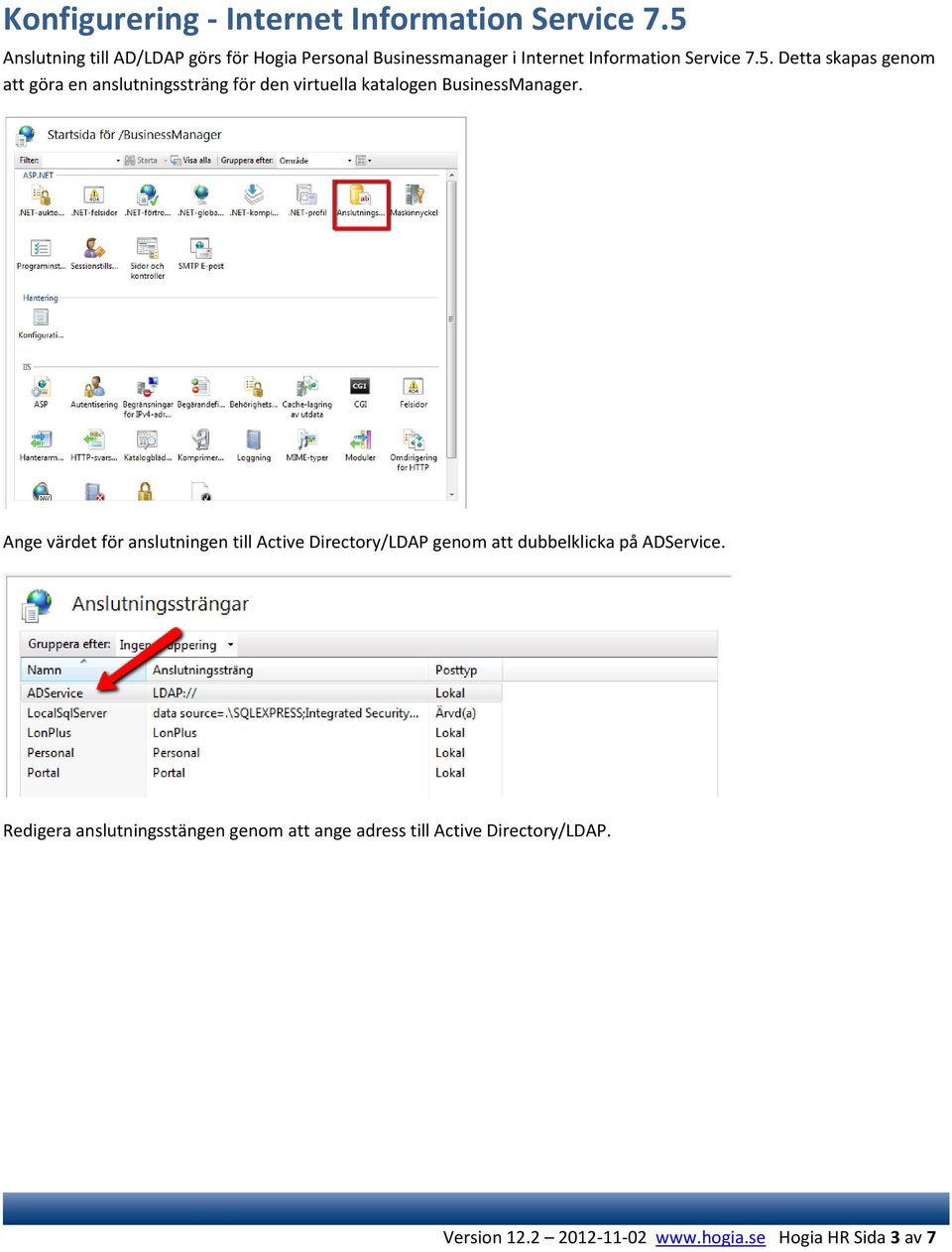The image size is (952, 1252).
Task: Open the ASP icon in IIS section
Action: [41, 392]
